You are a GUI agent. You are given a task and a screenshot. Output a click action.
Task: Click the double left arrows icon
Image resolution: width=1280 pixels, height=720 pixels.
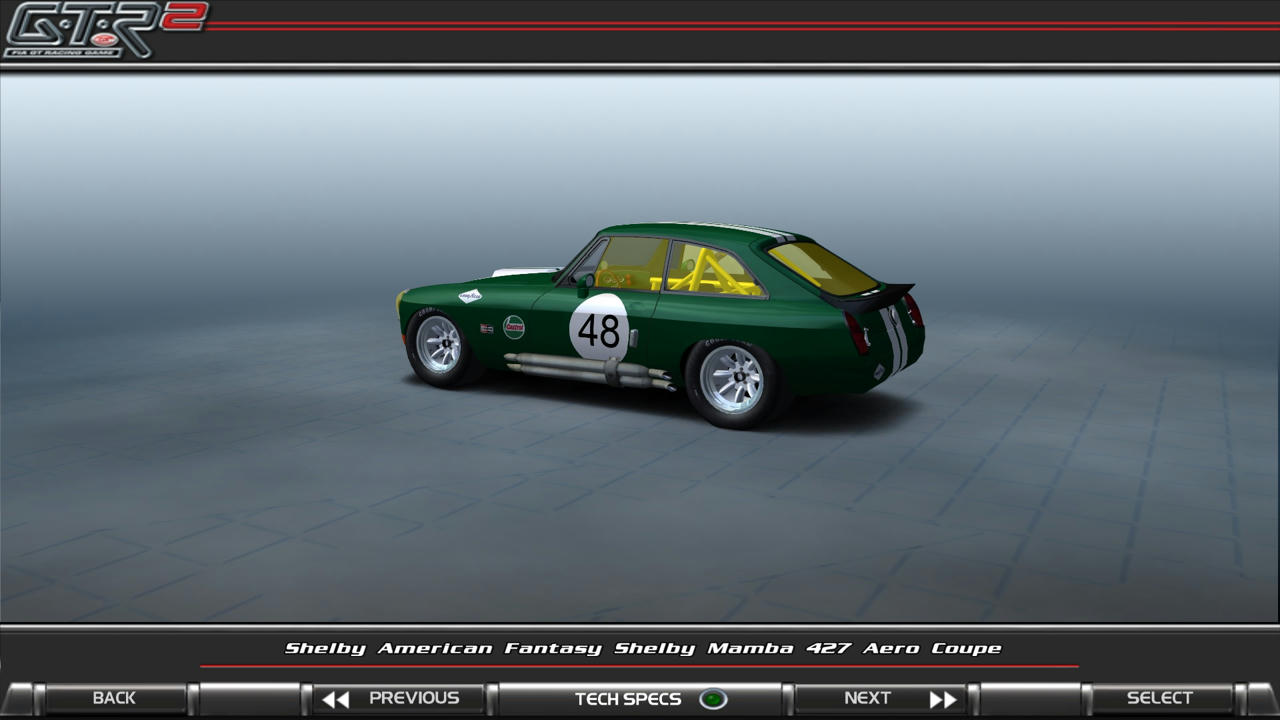pyautogui.click(x=335, y=699)
